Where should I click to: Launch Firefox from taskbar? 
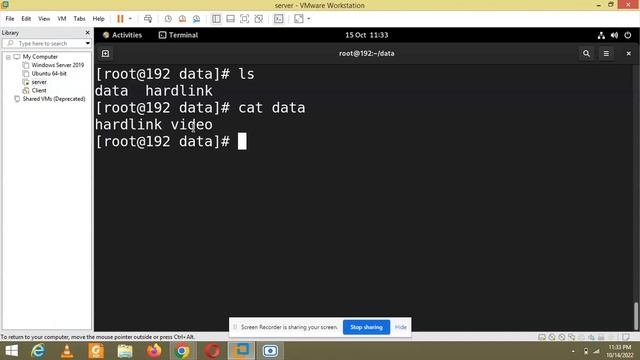[154, 351]
